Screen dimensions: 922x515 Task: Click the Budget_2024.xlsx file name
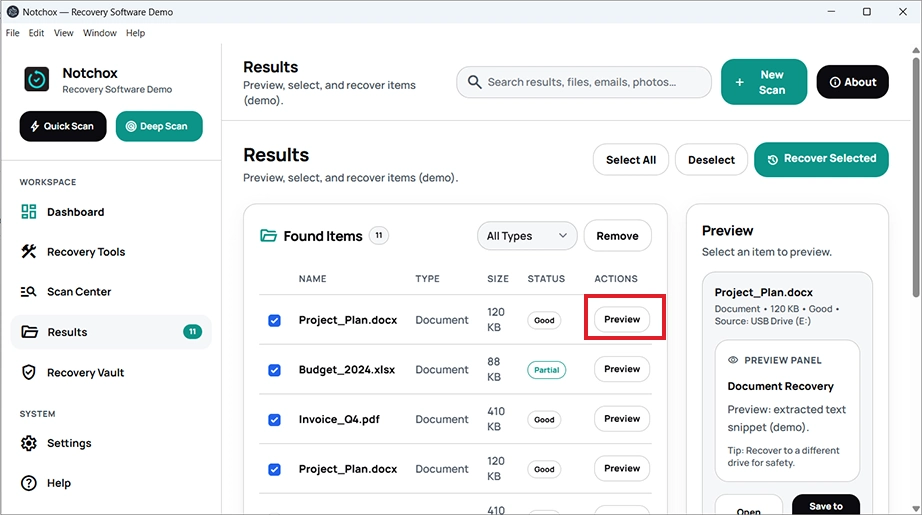347,370
